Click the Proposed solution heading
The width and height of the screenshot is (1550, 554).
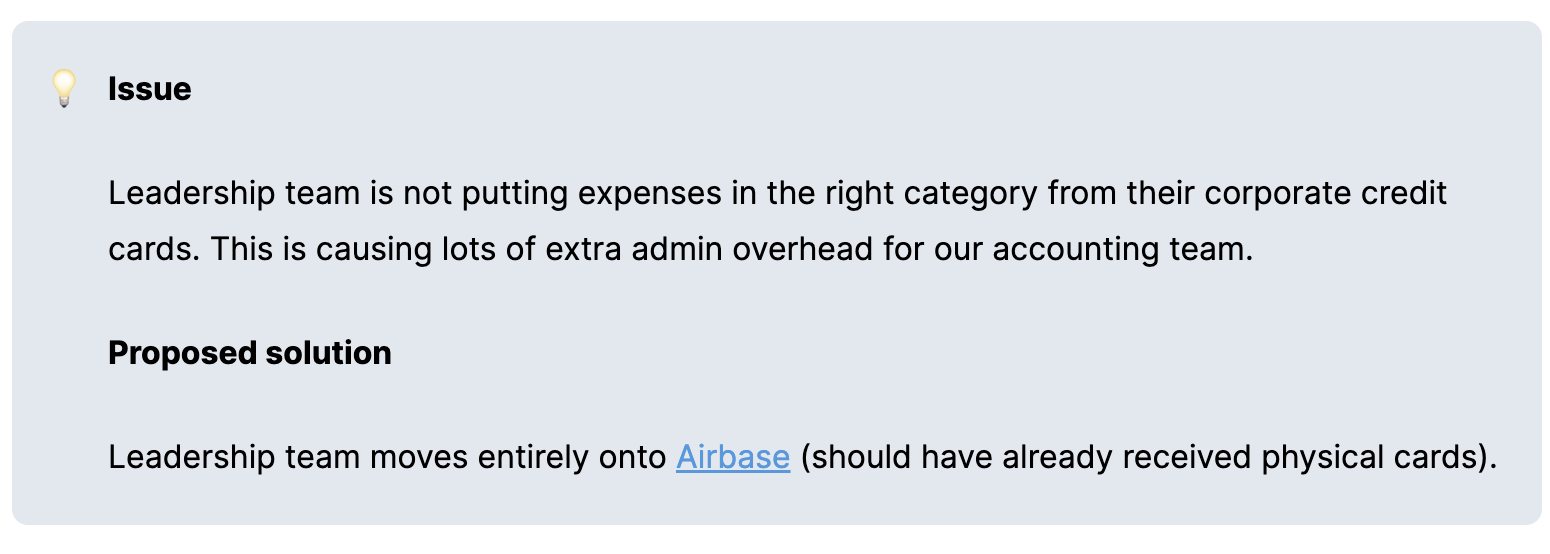coord(249,353)
